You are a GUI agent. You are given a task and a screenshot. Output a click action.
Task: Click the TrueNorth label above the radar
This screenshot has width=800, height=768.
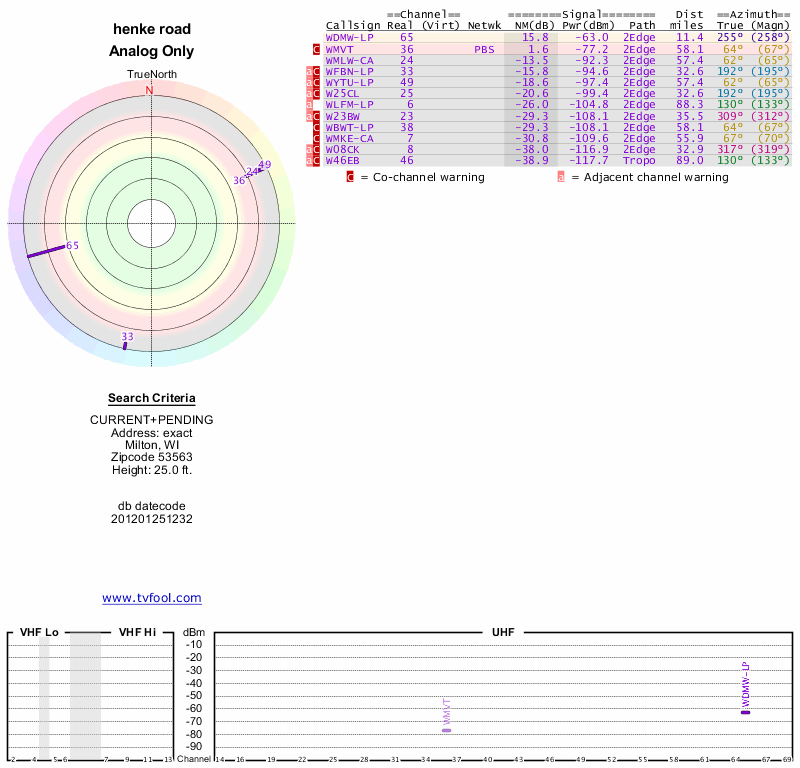point(152,75)
